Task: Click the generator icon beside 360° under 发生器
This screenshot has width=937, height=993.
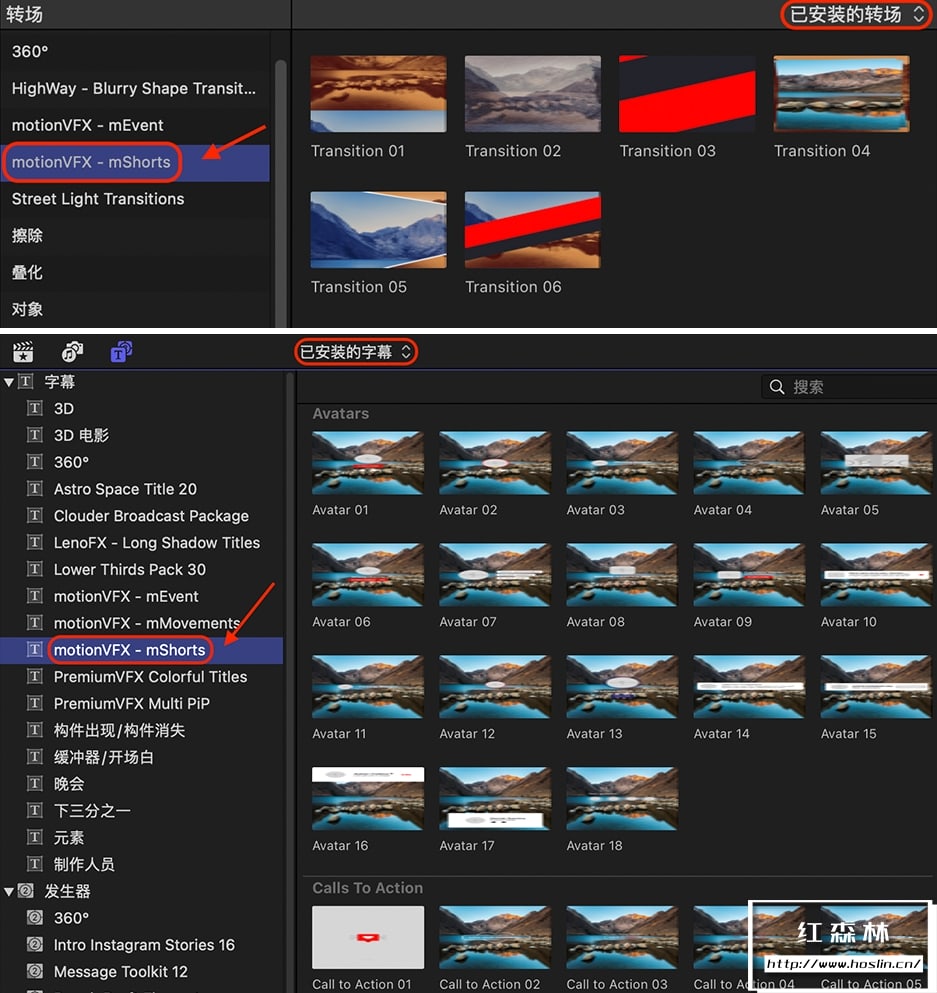Action: pos(35,918)
